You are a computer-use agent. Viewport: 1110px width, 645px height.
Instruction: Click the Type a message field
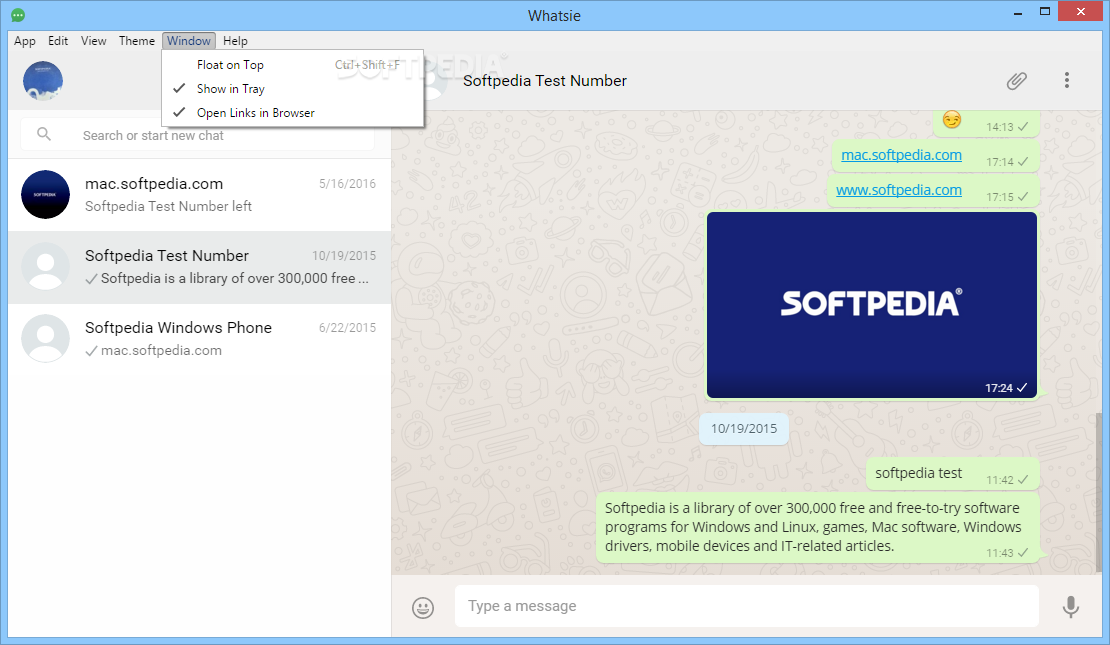coord(747,606)
